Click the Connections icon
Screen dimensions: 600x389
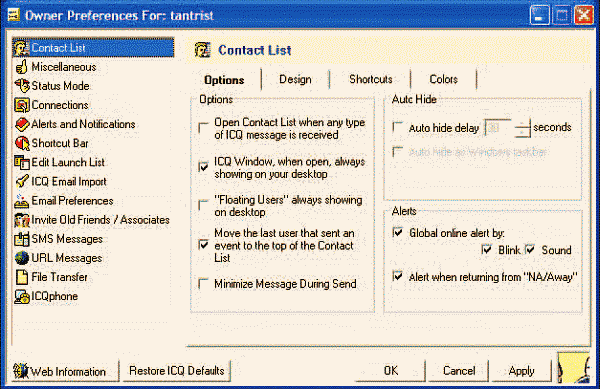point(22,105)
